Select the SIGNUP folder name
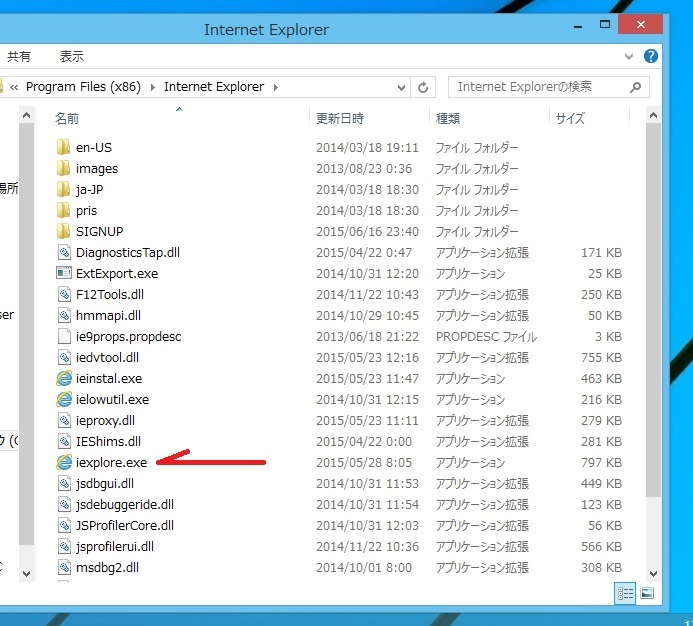 (x=99, y=231)
